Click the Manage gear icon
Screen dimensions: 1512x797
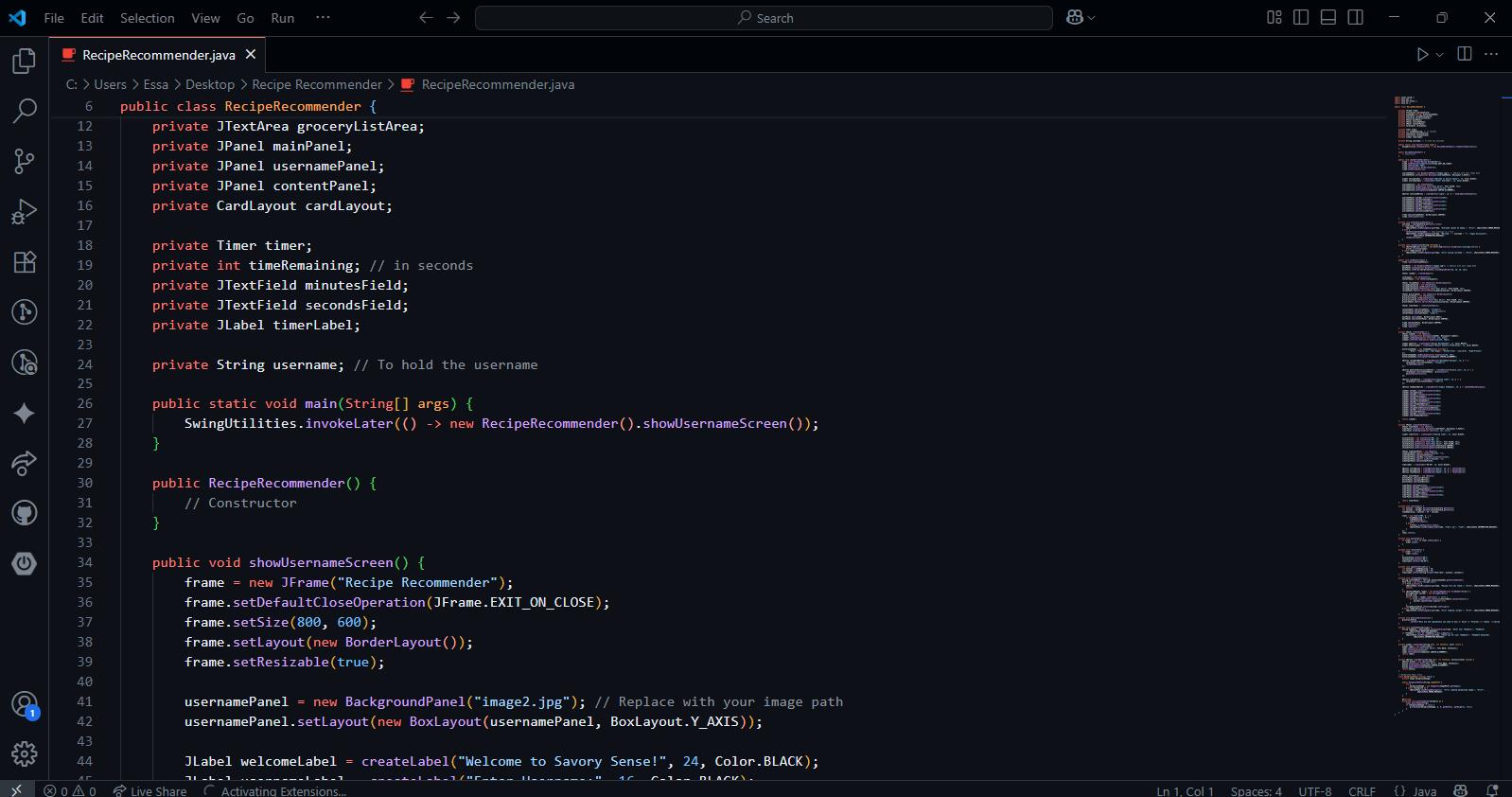click(x=24, y=753)
